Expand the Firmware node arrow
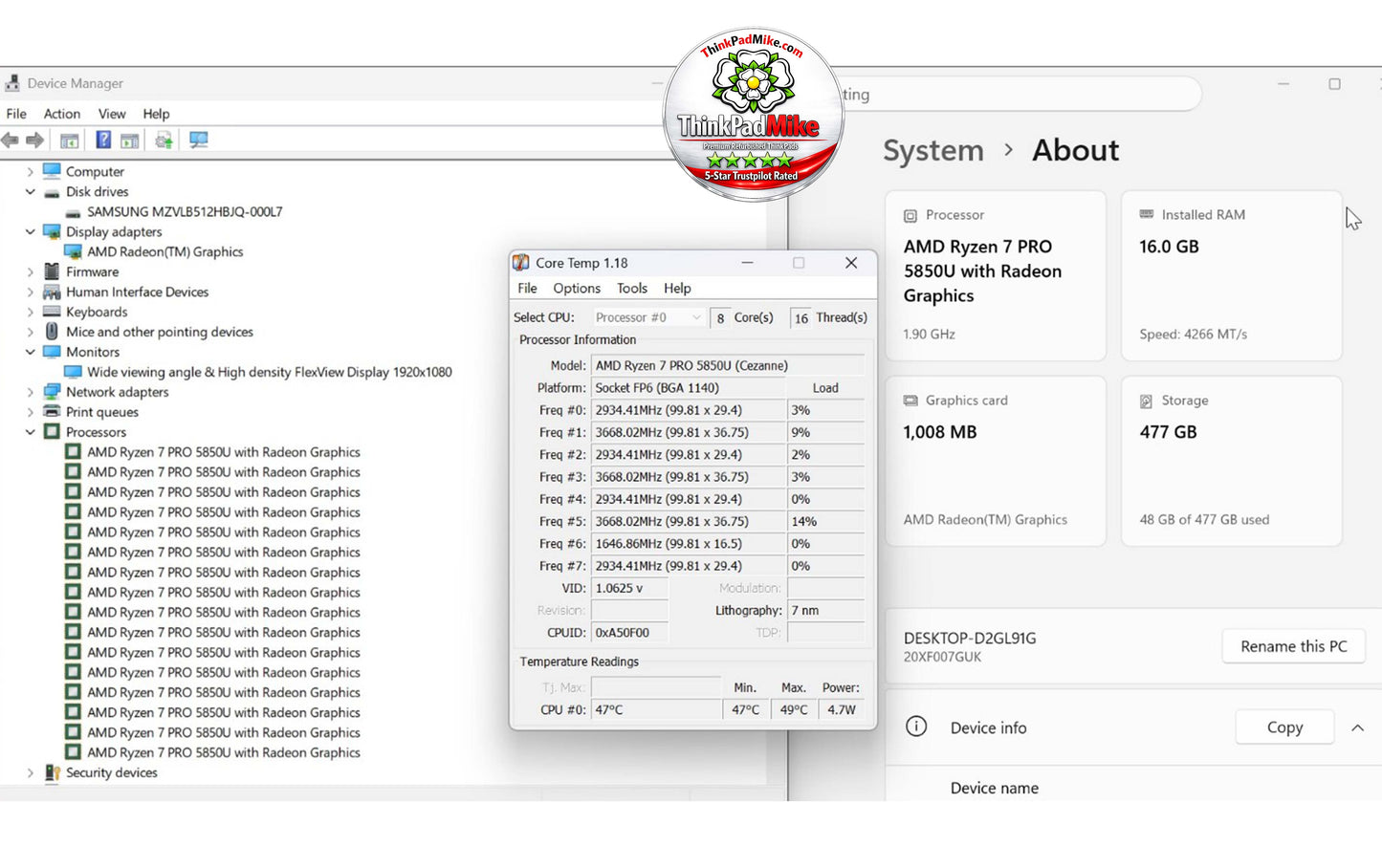This screenshot has width=1382, height=868. point(30,272)
